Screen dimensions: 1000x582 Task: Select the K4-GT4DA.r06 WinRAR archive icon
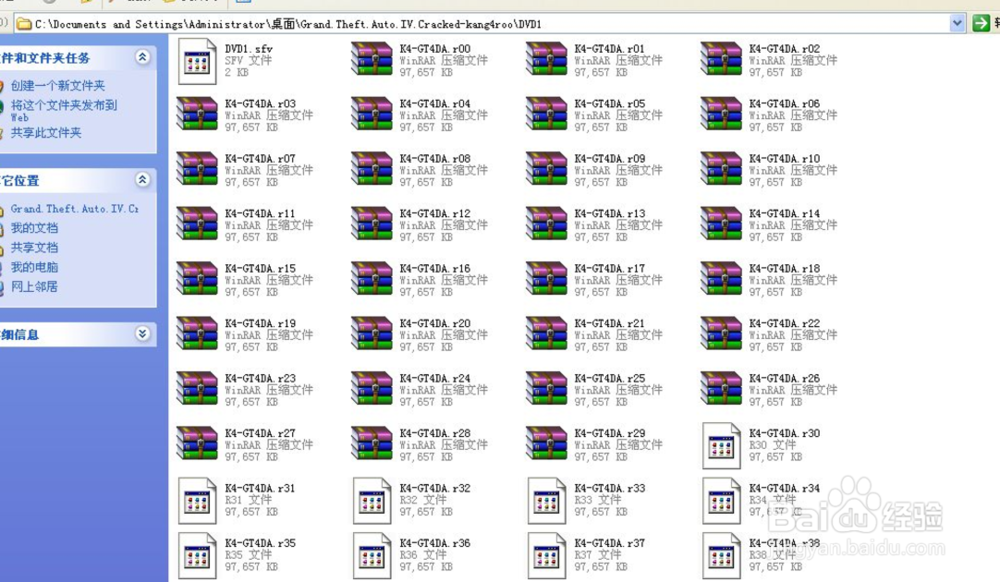coord(721,114)
